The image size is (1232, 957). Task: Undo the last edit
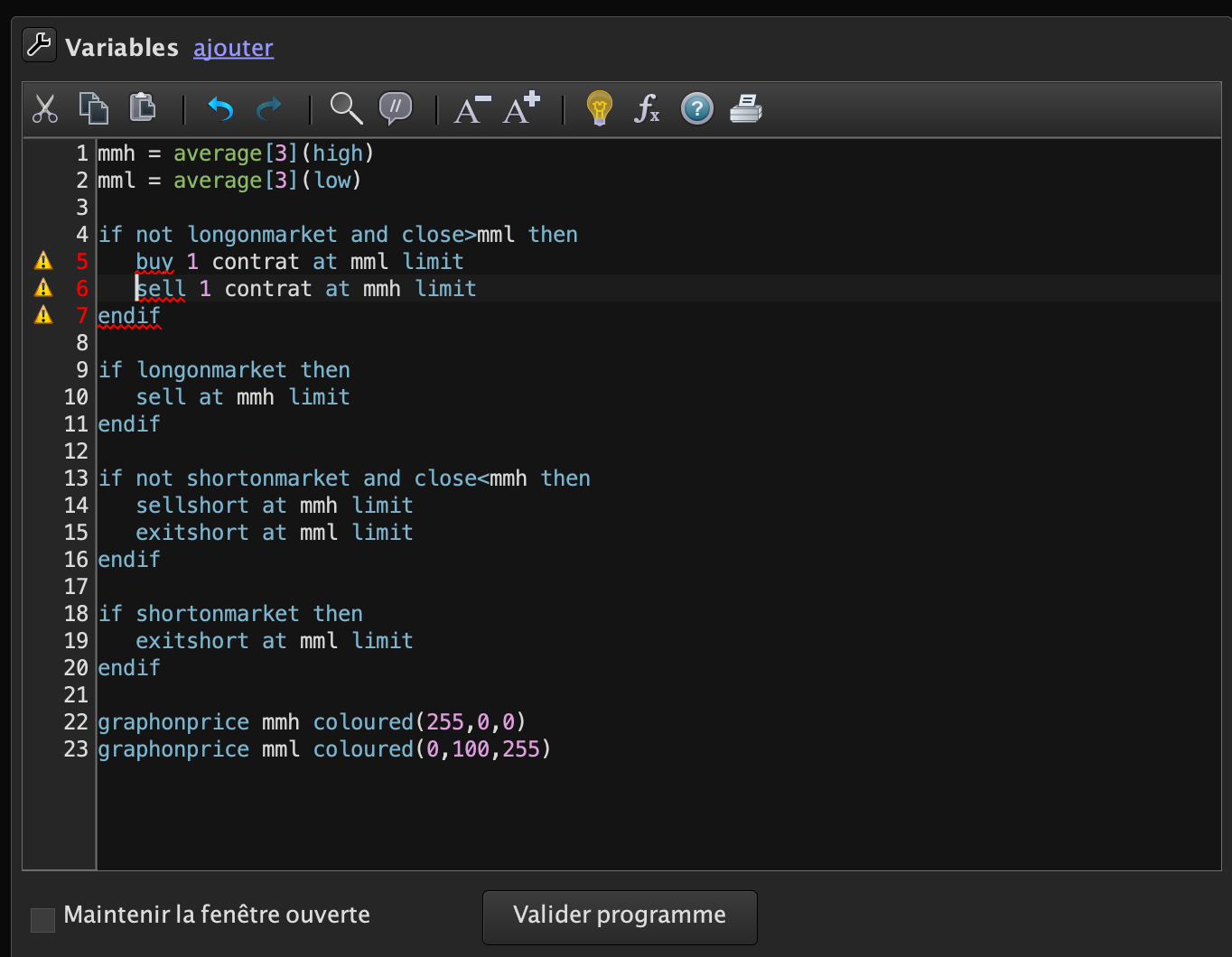click(x=220, y=109)
